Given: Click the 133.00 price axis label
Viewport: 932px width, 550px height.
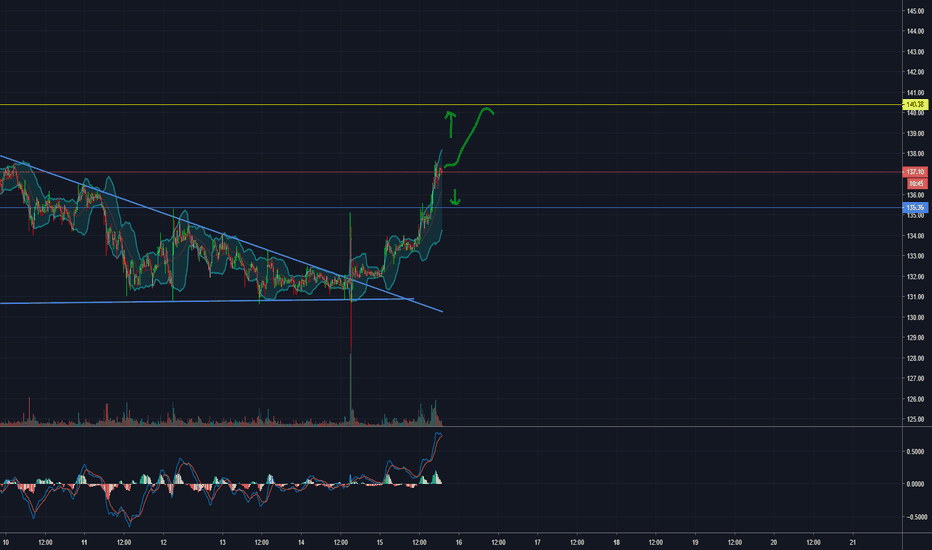Looking at the screenshot, I should click(x=915, y=256).
